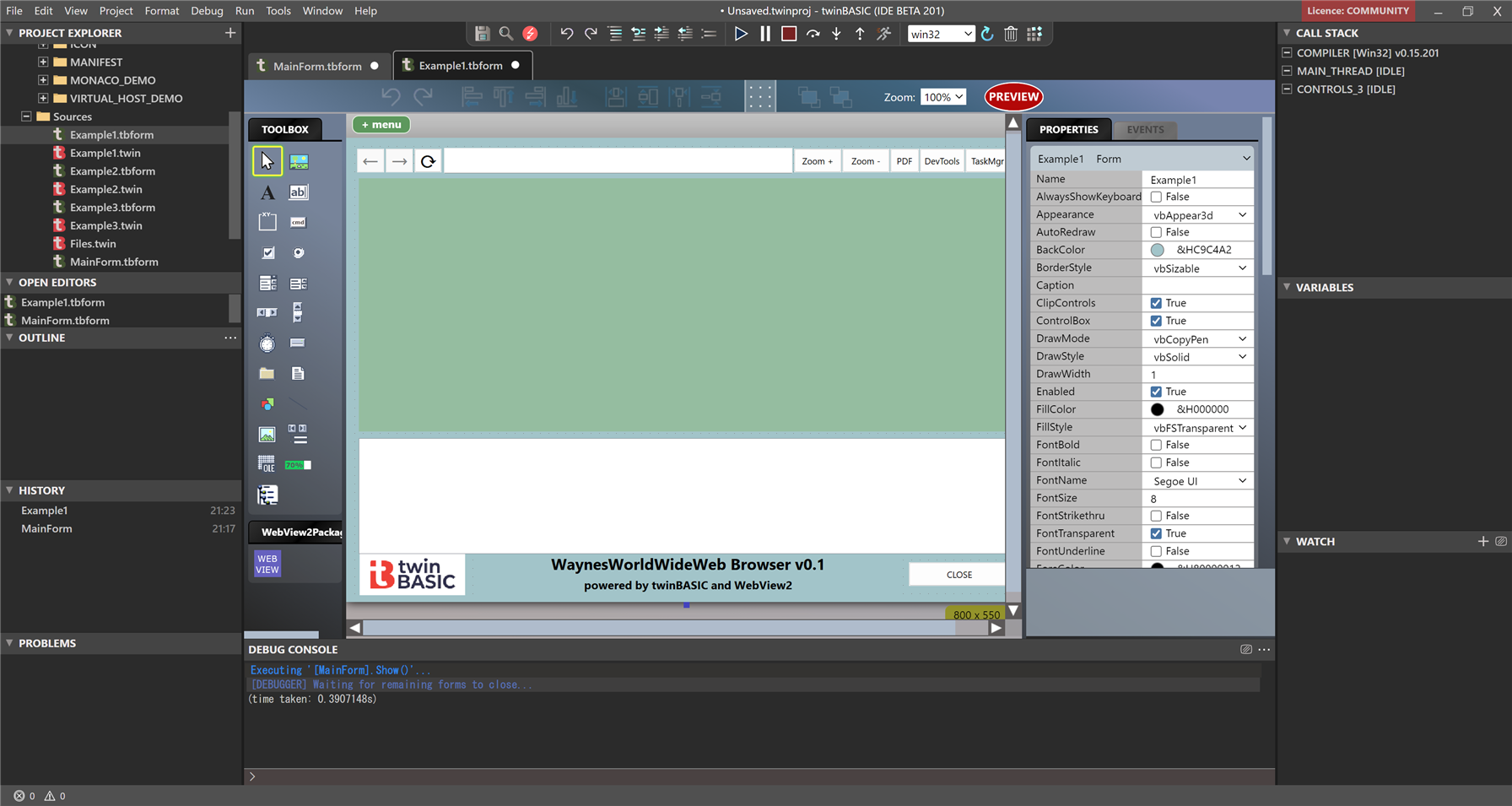This screenshot has width=1512, height=806.
Task: Select the TextBox control tool
Action: click(x=298, y=192)
